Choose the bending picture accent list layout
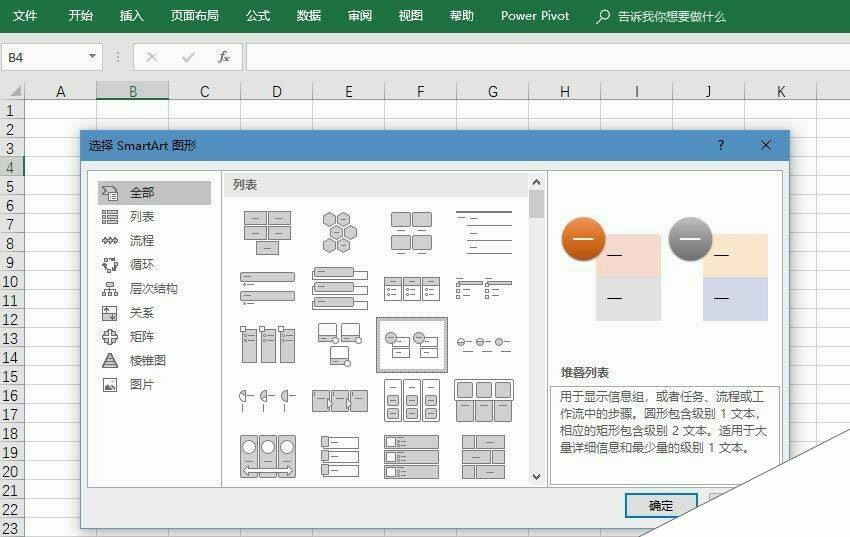This screenshot has width=850, height=537. click(339, 345)
